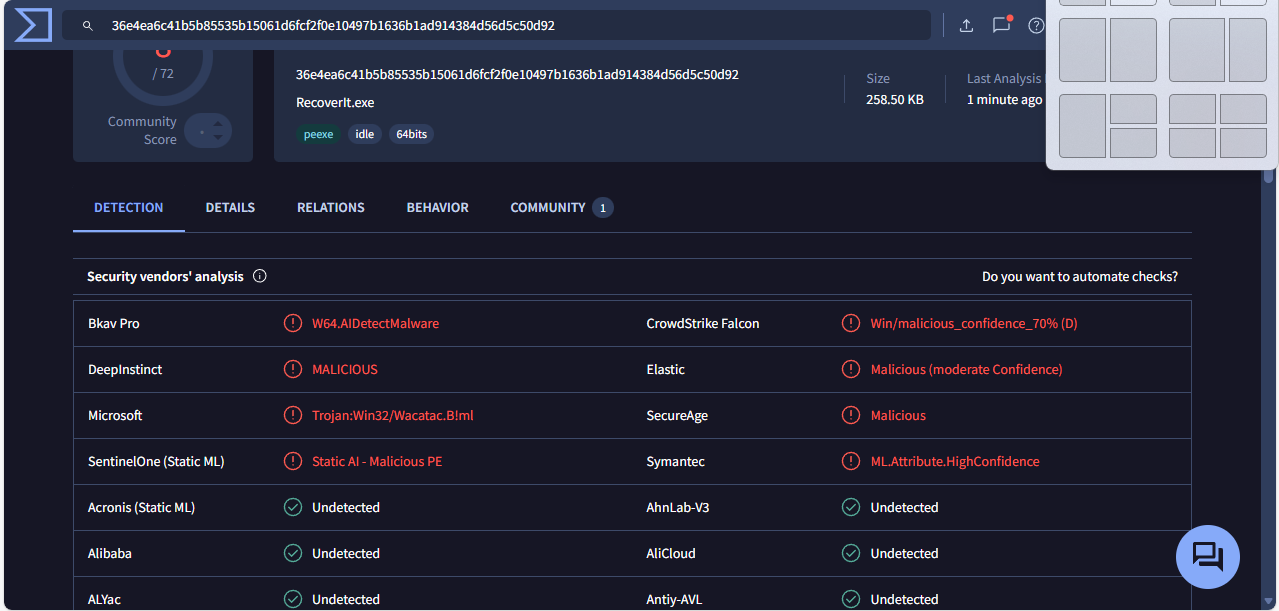Open the RELATIONS tab
The width and height of the screenshot is (1279, 611).
tap(331, 208)
